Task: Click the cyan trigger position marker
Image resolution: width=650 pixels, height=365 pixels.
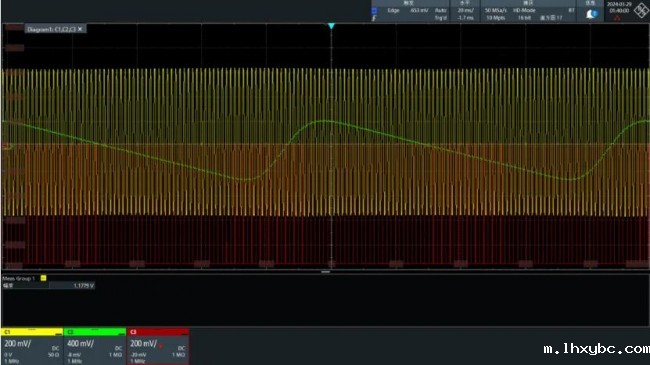Action: pos(331,26)
